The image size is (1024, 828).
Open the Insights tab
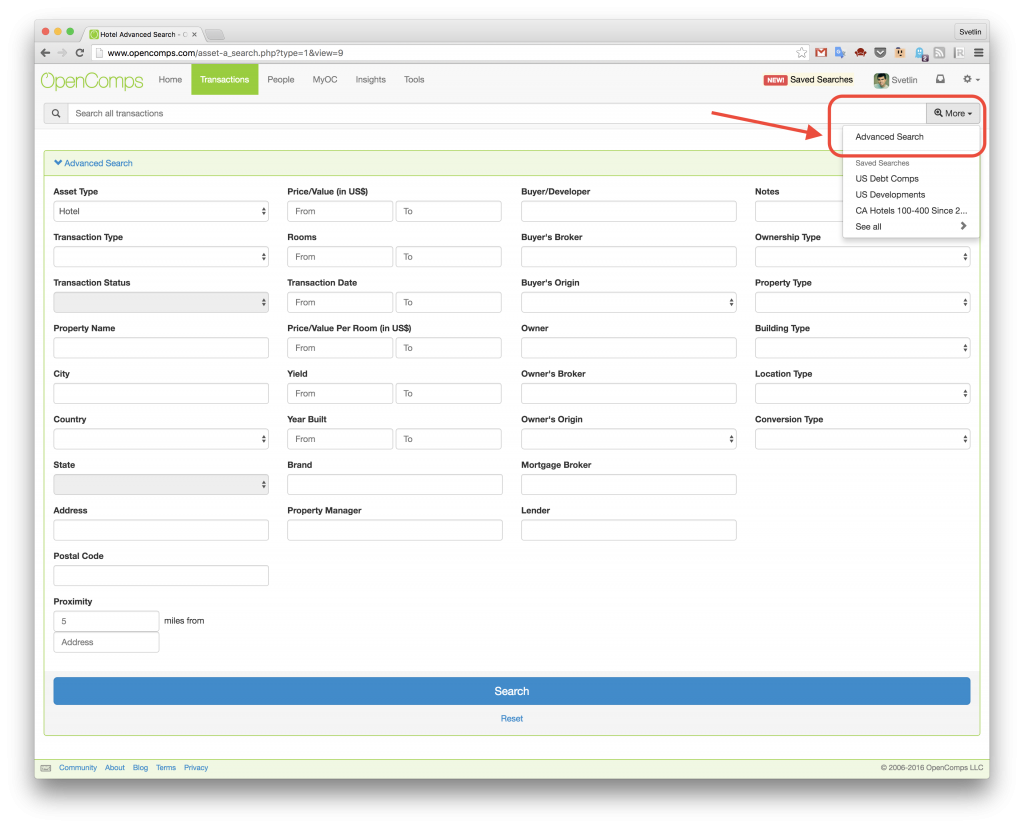click(x=370, y=80)
